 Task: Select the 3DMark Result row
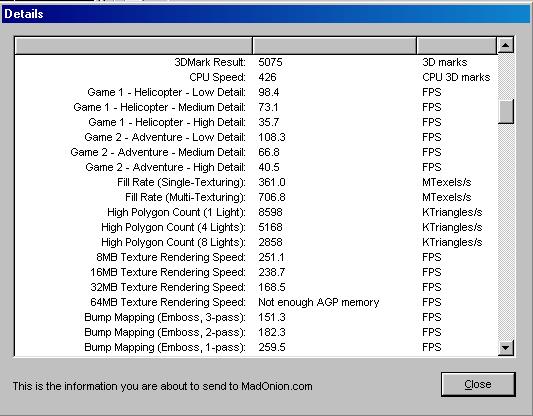256,62
